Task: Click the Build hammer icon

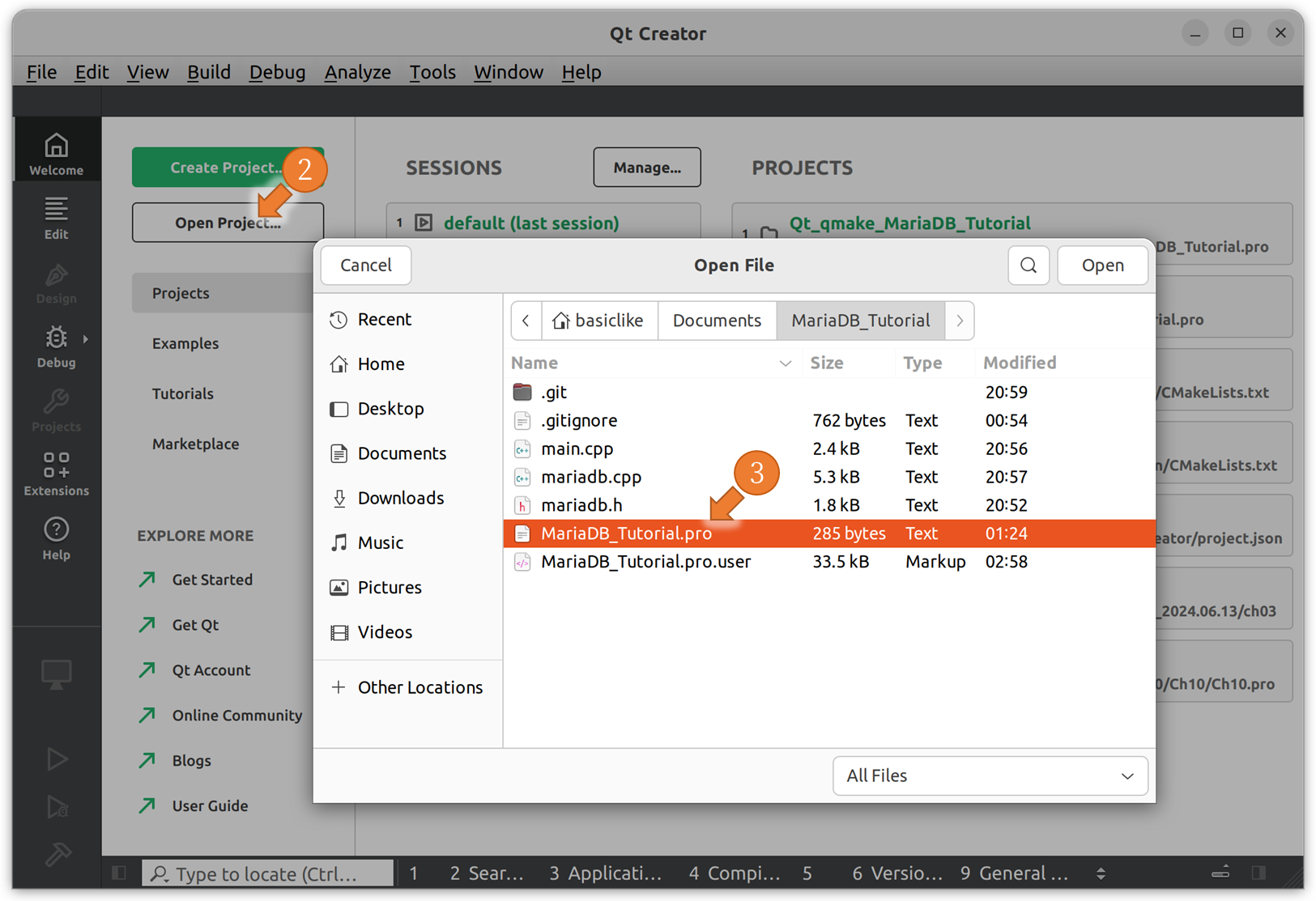Action: (57, 852)
